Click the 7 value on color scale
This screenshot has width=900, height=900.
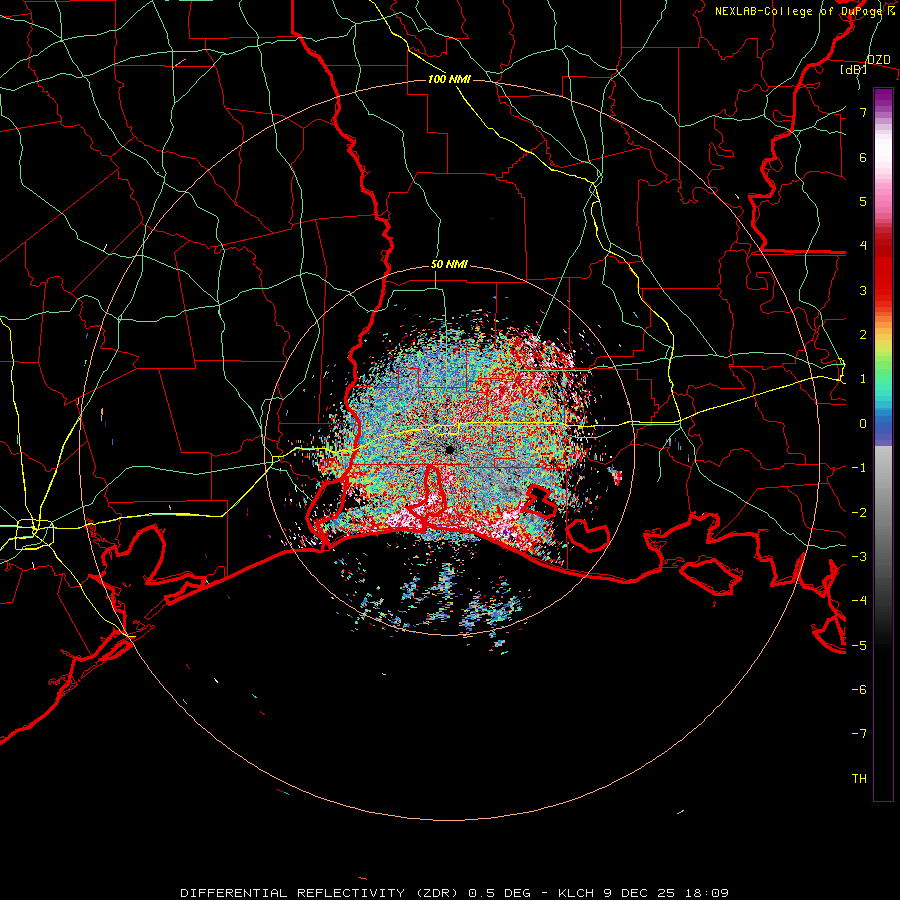[x=863, y=112]
